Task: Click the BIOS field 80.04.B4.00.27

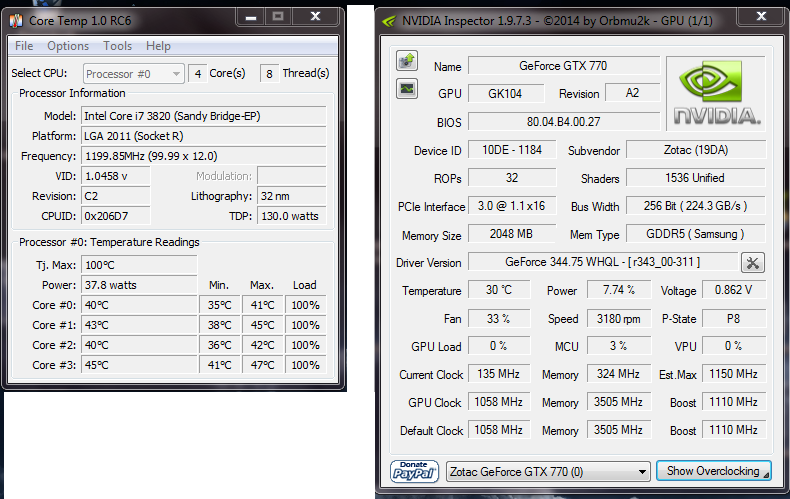Action: coord(564,121)
